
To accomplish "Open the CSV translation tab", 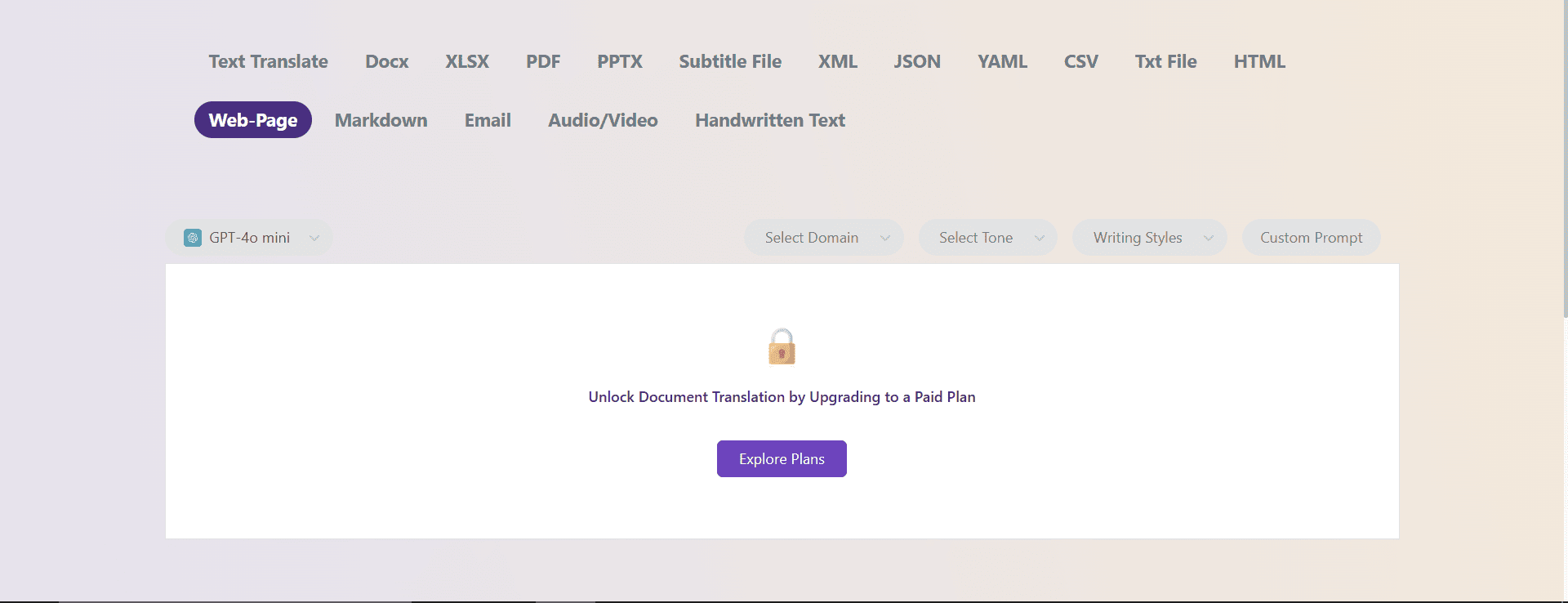I will tap(1080, 61).
